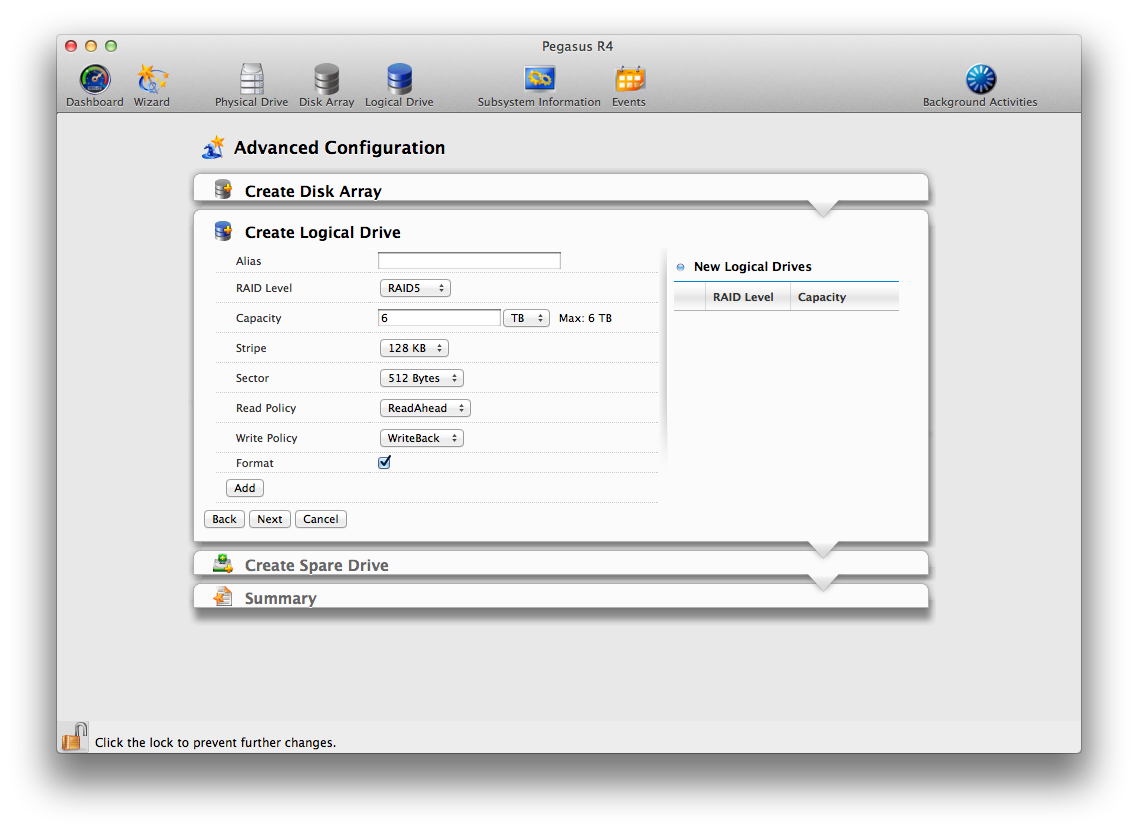View Background Activities
This screenshot has height=832, width=1138.
pos(980,80)
